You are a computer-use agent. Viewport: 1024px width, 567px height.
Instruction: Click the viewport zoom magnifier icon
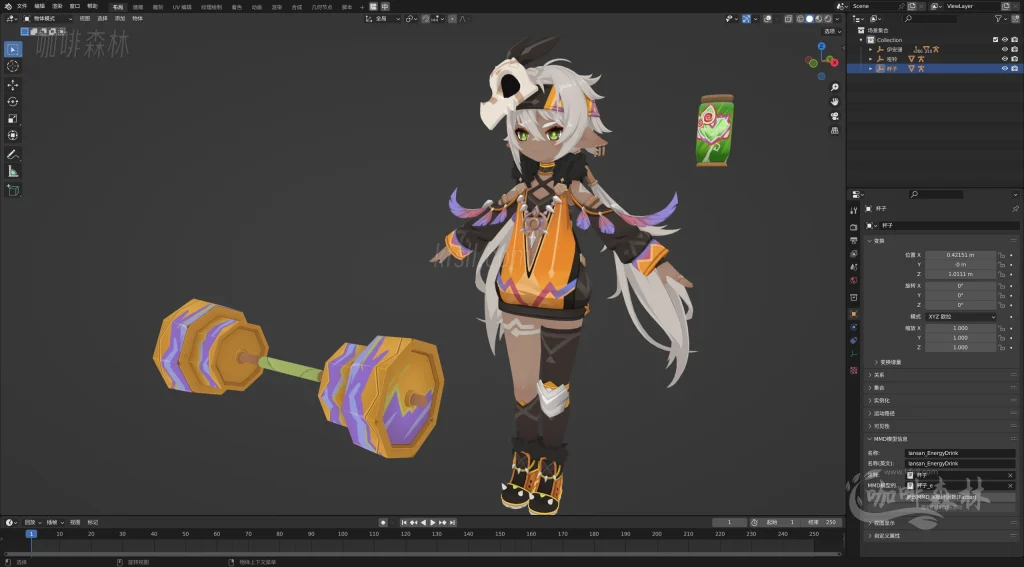[835, 87]
